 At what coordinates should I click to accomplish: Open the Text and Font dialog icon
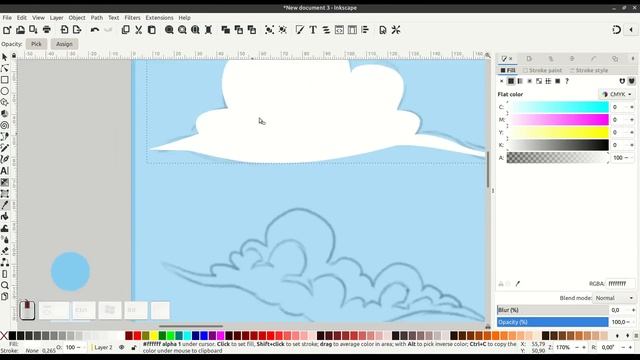tap(313, 30)
